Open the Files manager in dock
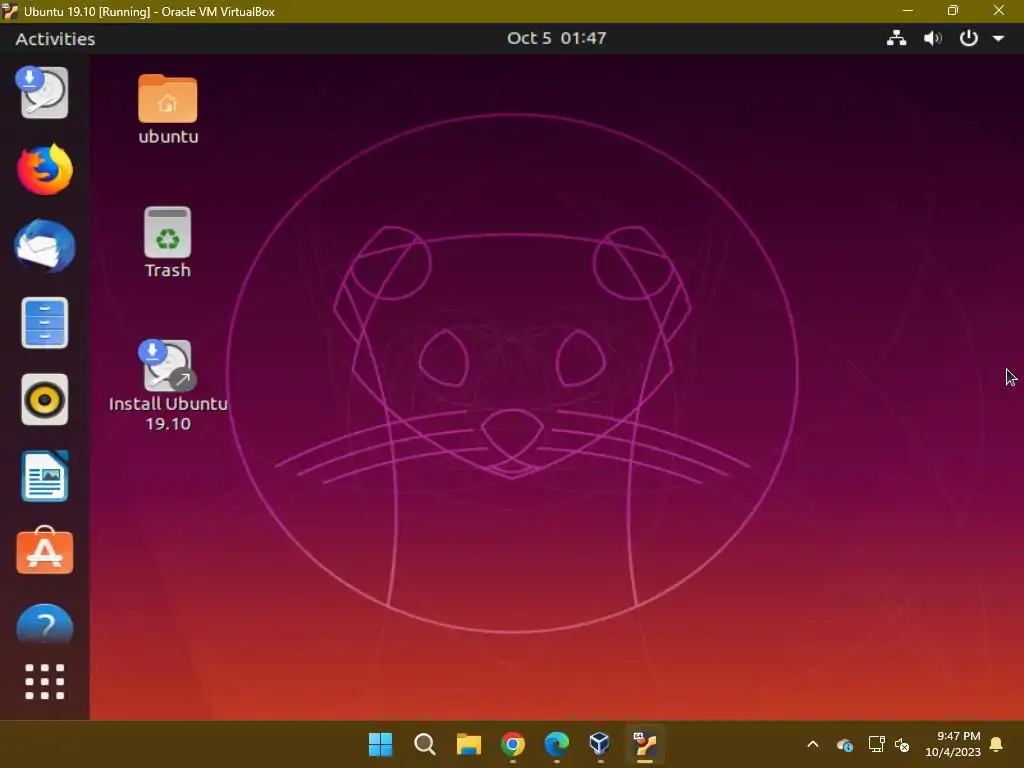This screenshot has width=1024, height=768. click(44, 323)
